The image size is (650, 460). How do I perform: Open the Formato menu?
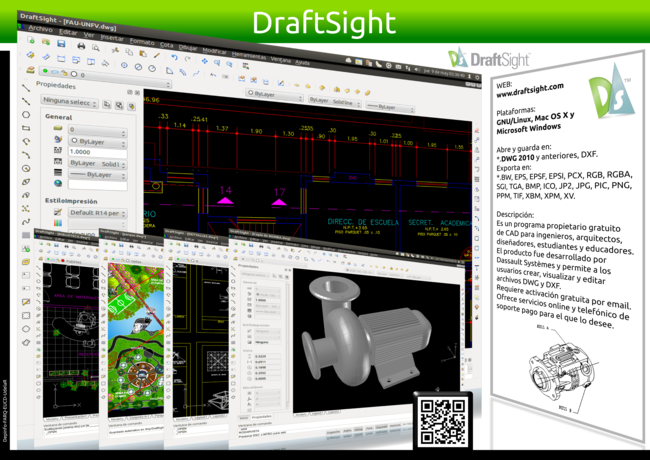pyautogui.click(x=142, y=41)
